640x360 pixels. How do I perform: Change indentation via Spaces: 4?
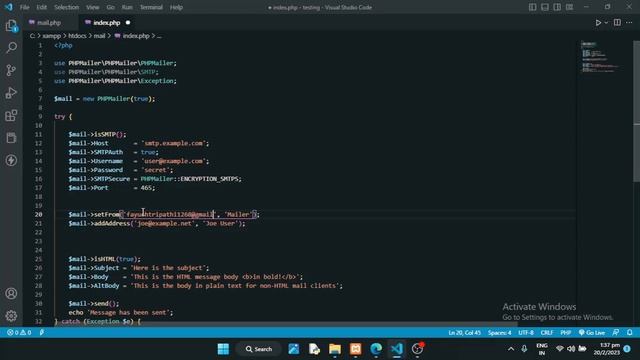pyautogui.click(x=499, y=333)
